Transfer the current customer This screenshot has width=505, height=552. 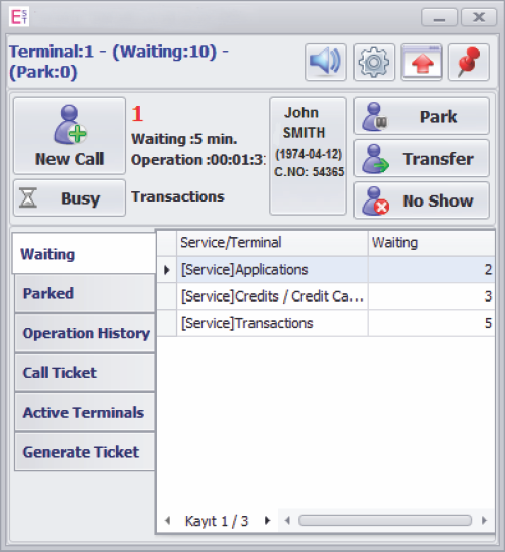click(422, 158)
